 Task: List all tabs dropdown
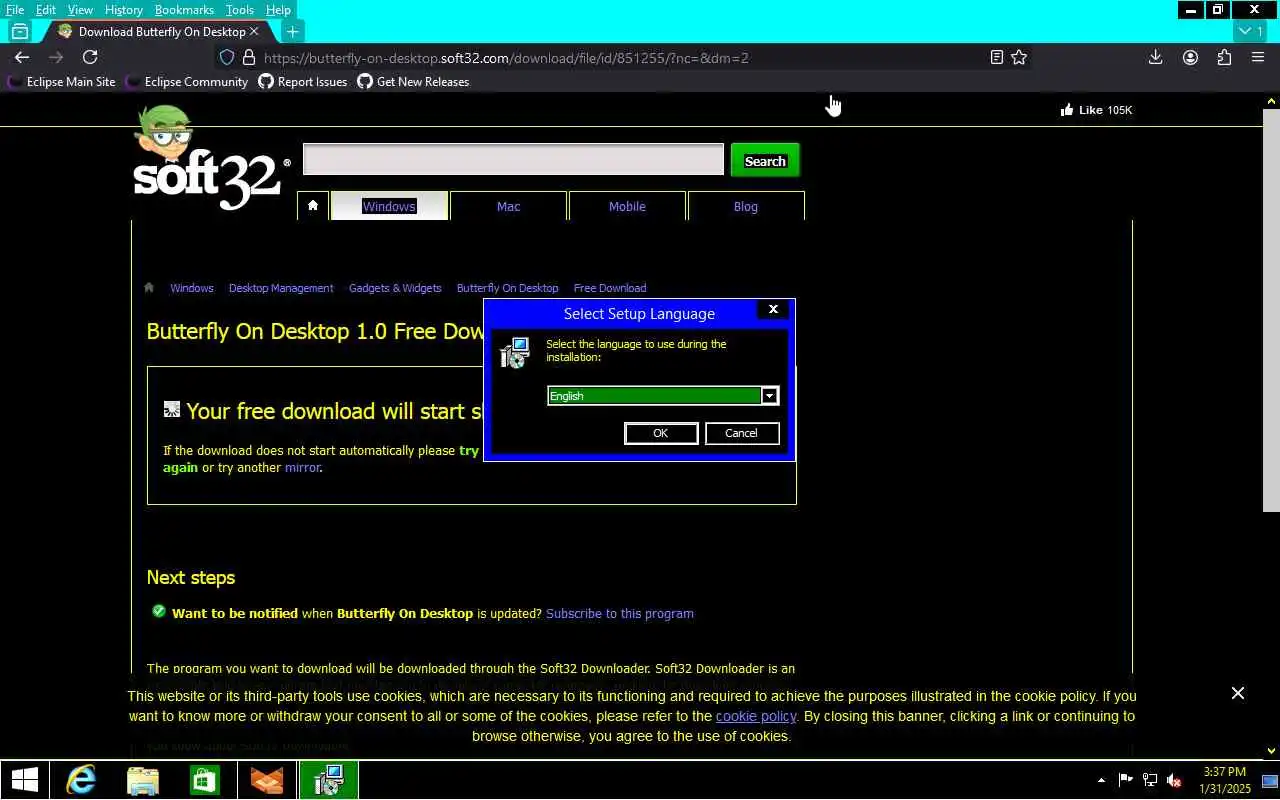point(1251,32)
